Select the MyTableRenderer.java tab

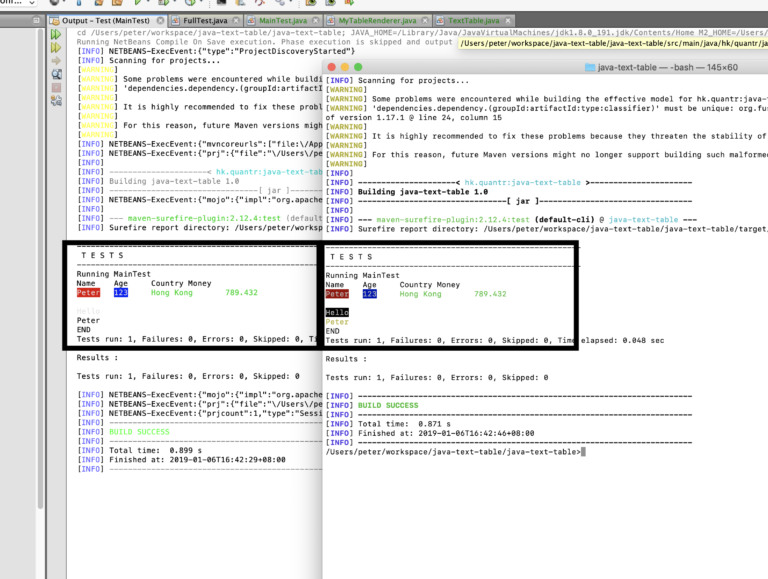[377, 21]
